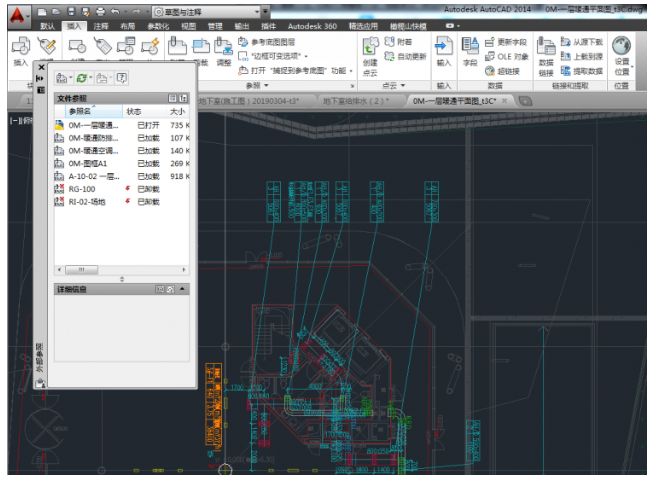
Task: Click the Open file folder icon
Action: tap(56, 12)
